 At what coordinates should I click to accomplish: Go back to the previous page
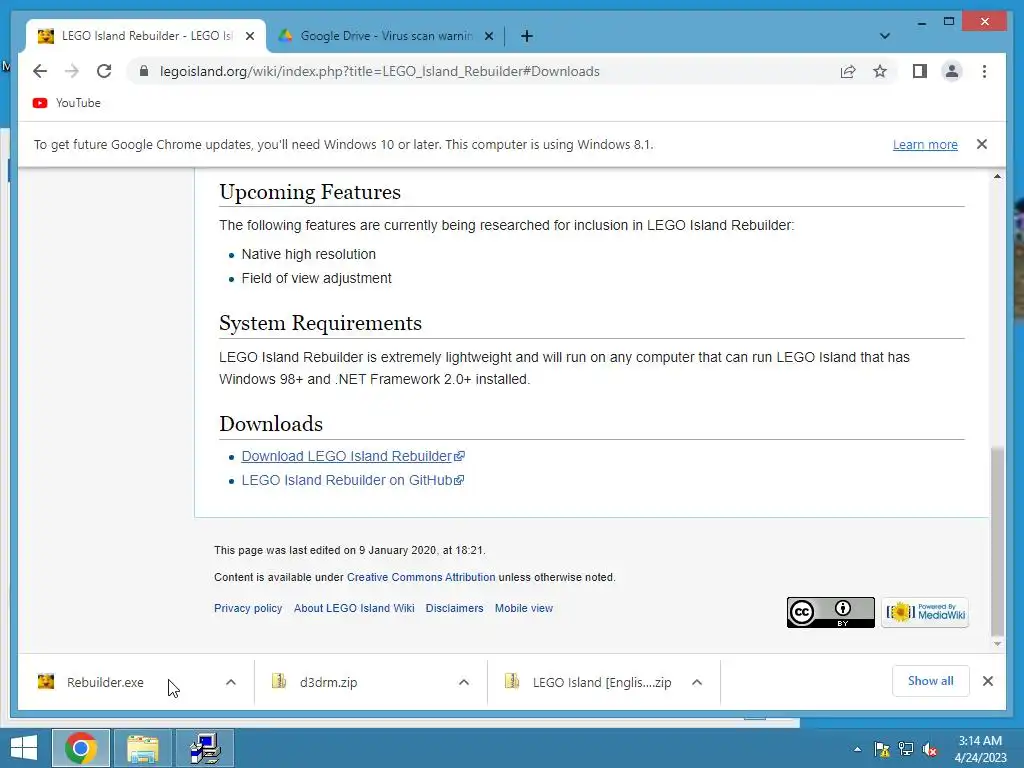40,71
